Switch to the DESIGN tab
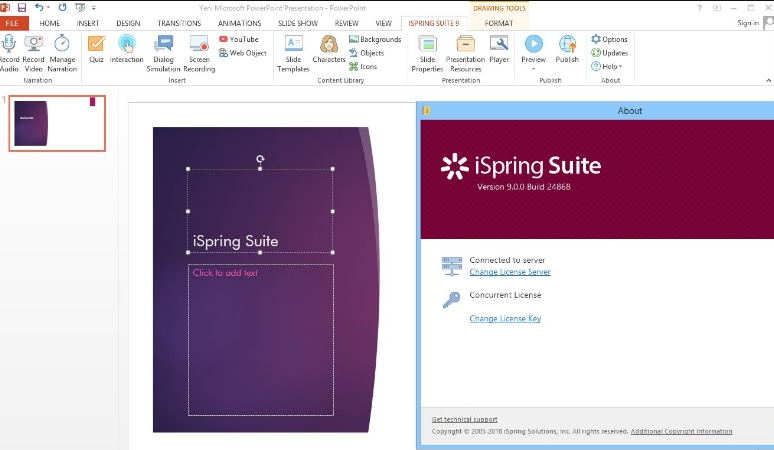 point(128,23)
